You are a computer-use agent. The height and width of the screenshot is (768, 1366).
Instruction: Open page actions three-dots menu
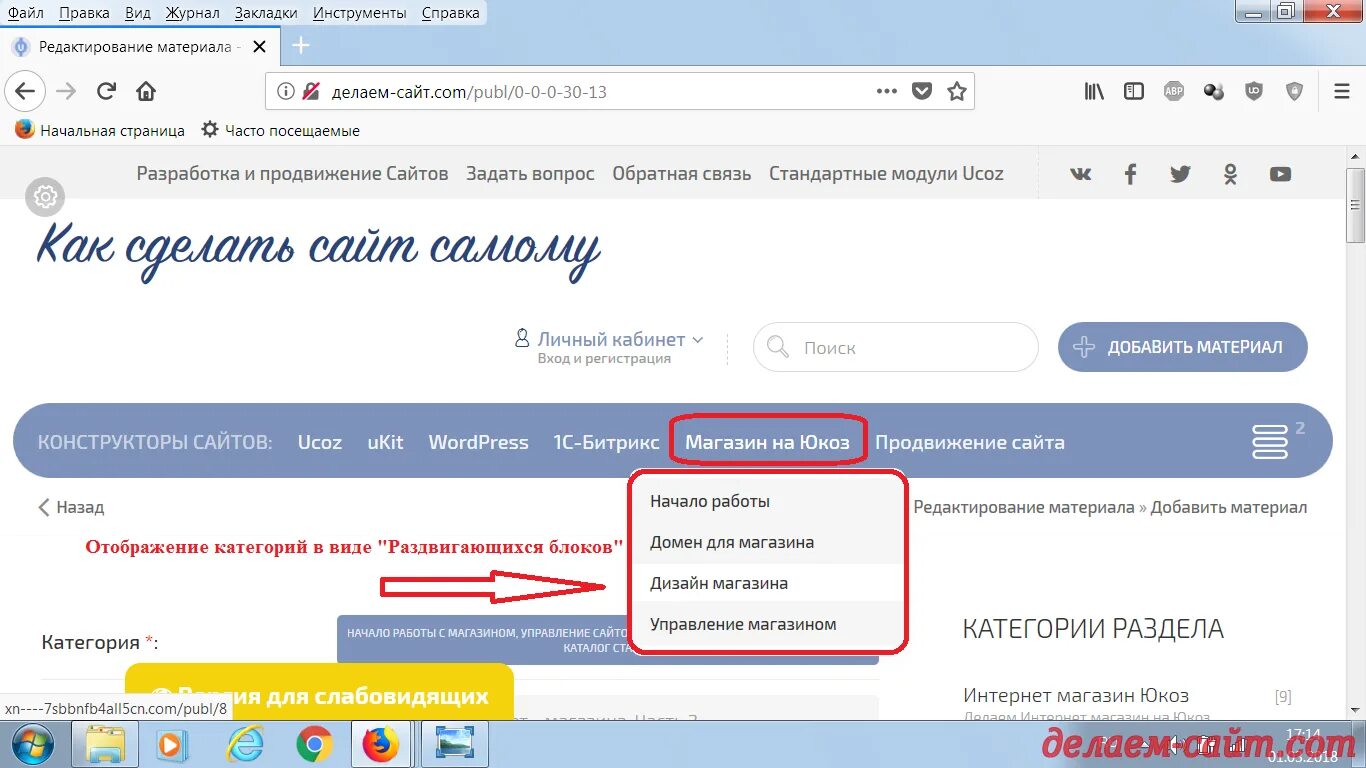tap(887, 91)
